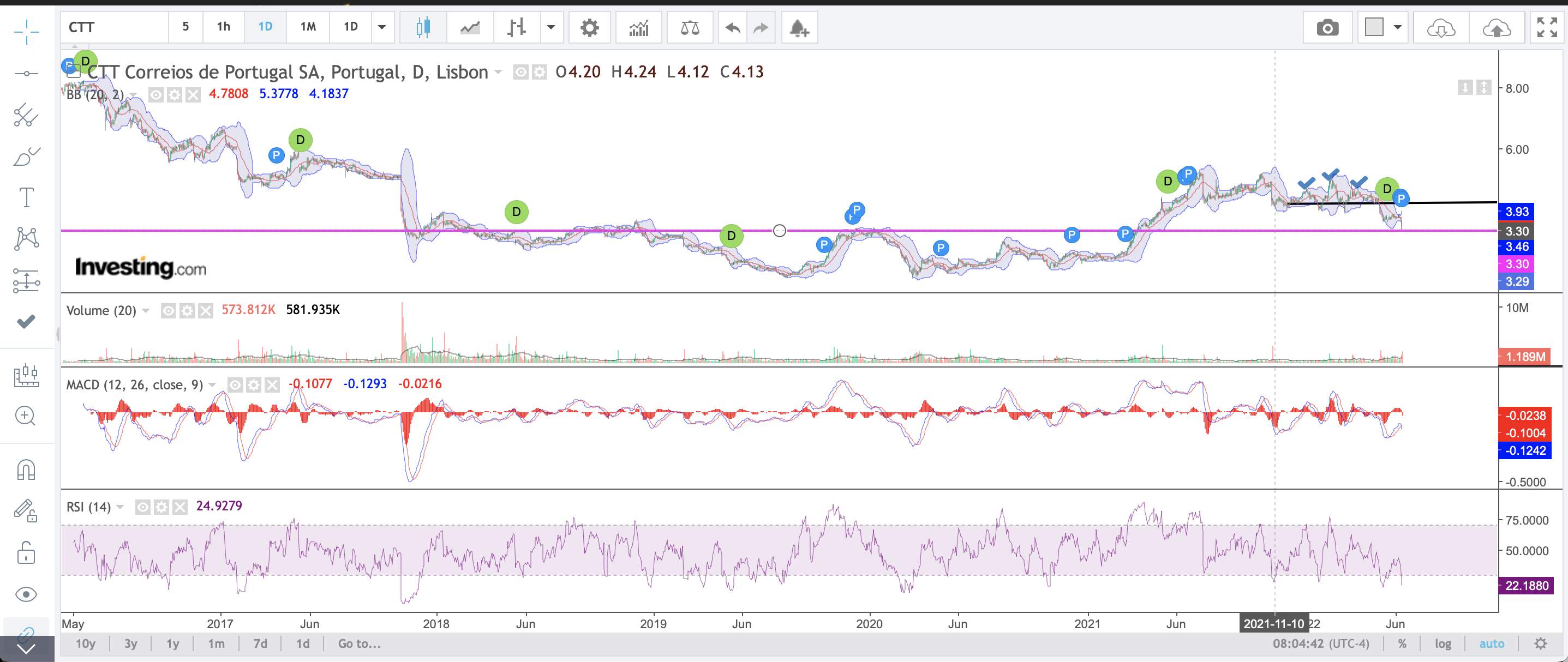The height and width of the screenshot is (662, 1568).
Task: Expand the time interval dropdown arrow
Action: (x=382, y=27)
